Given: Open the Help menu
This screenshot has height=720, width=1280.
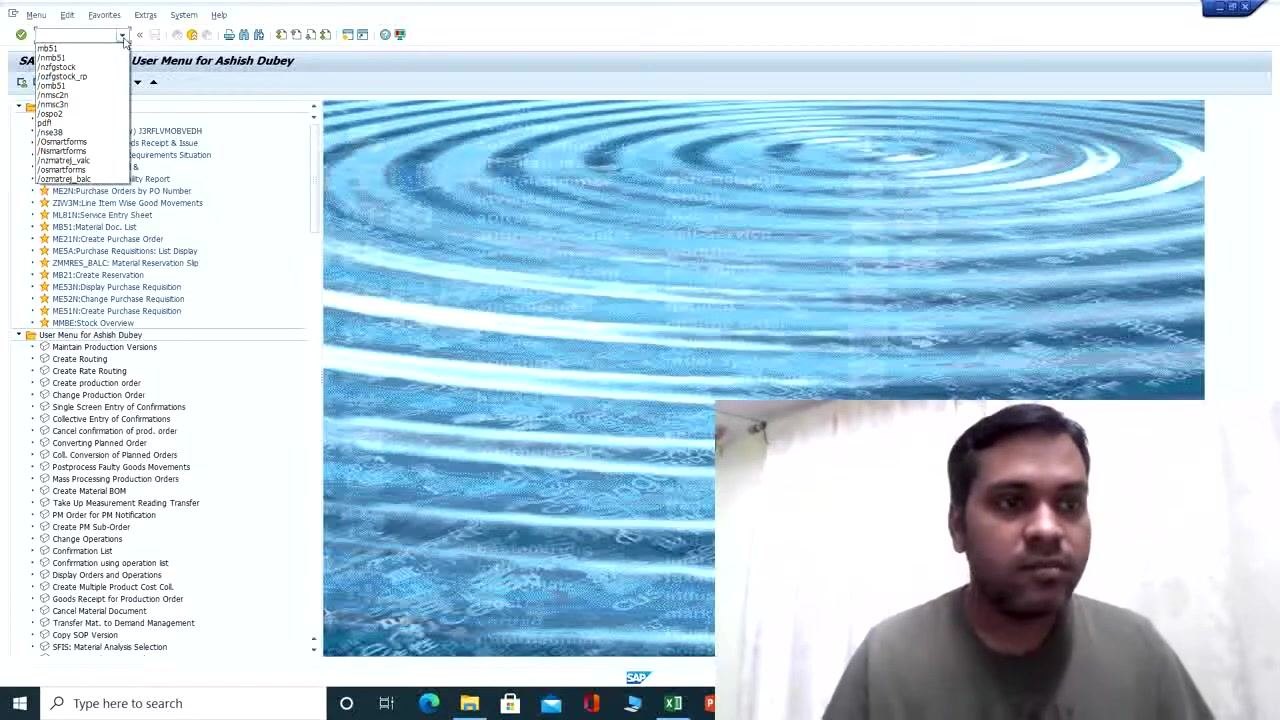Looking at the screenshot, I should click(219, 15).
